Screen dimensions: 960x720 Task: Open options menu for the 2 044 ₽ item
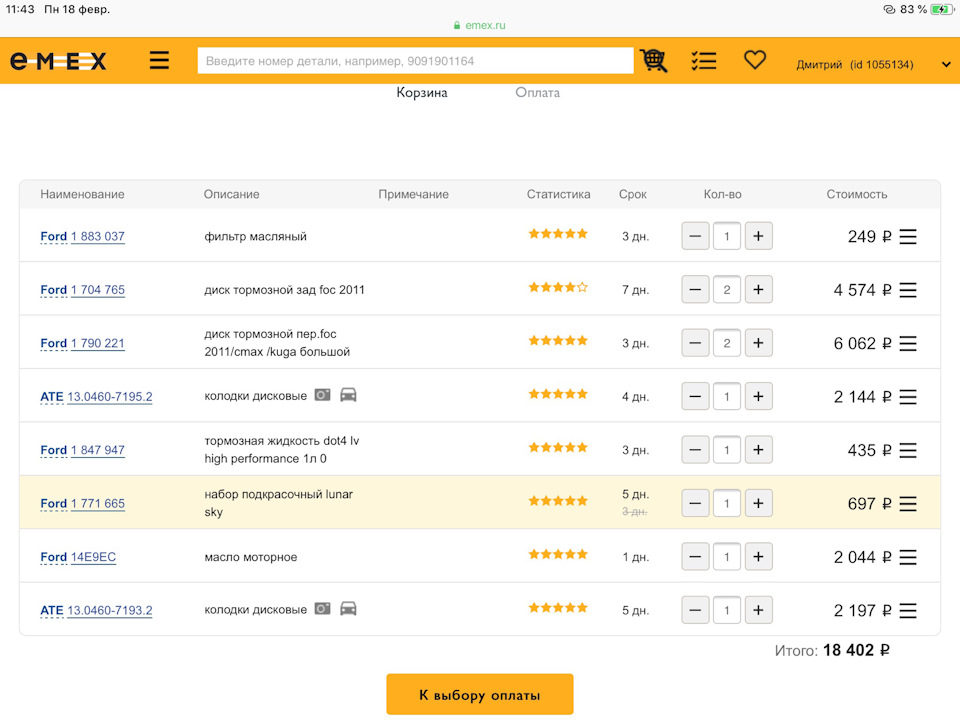point(908,557)
